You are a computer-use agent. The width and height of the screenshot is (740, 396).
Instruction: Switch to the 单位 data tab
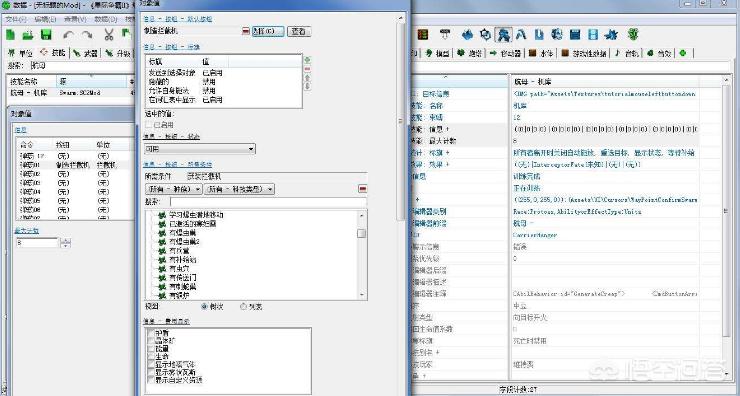pos(20,53)
